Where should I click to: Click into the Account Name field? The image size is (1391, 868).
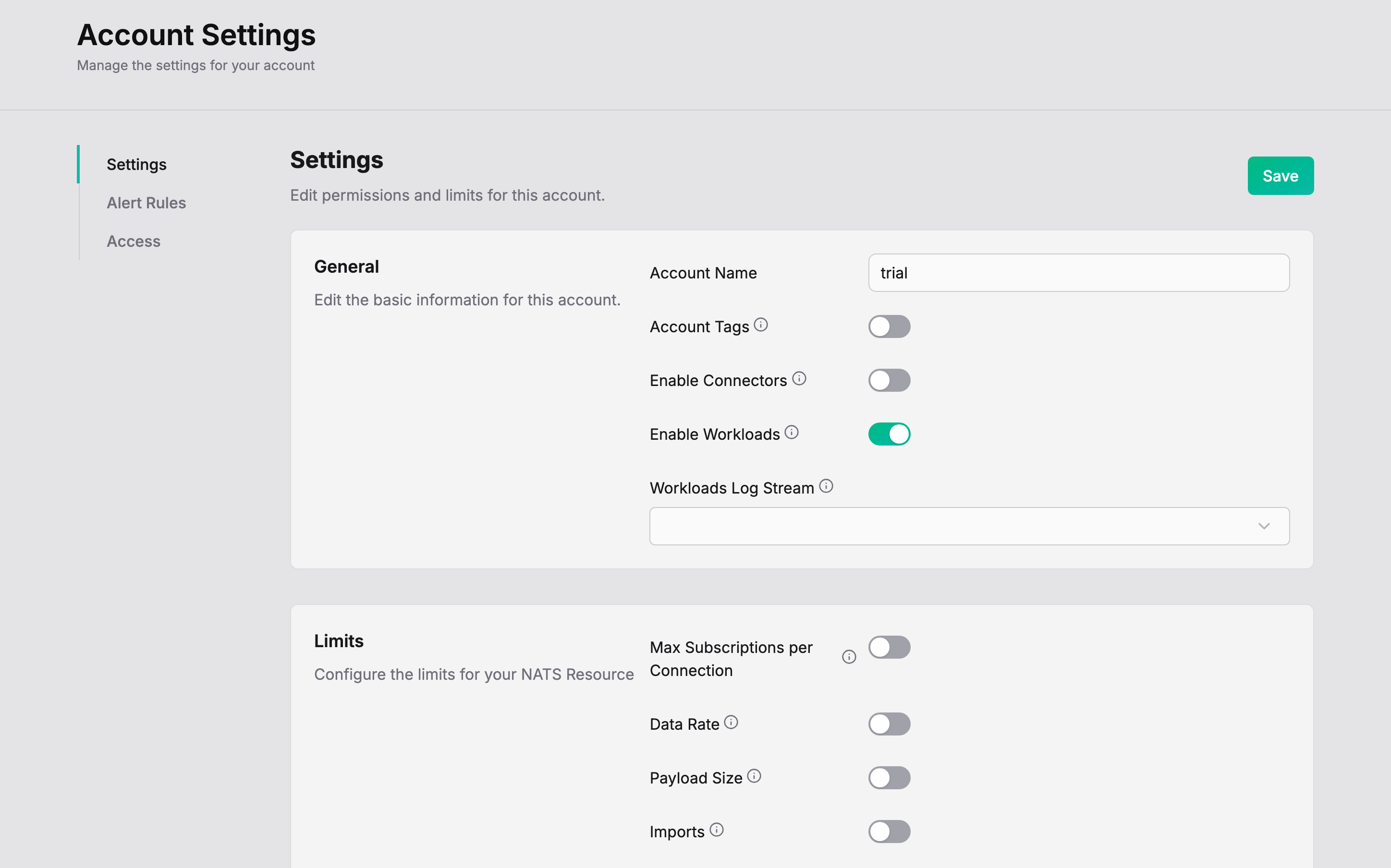coord(1079,273)
